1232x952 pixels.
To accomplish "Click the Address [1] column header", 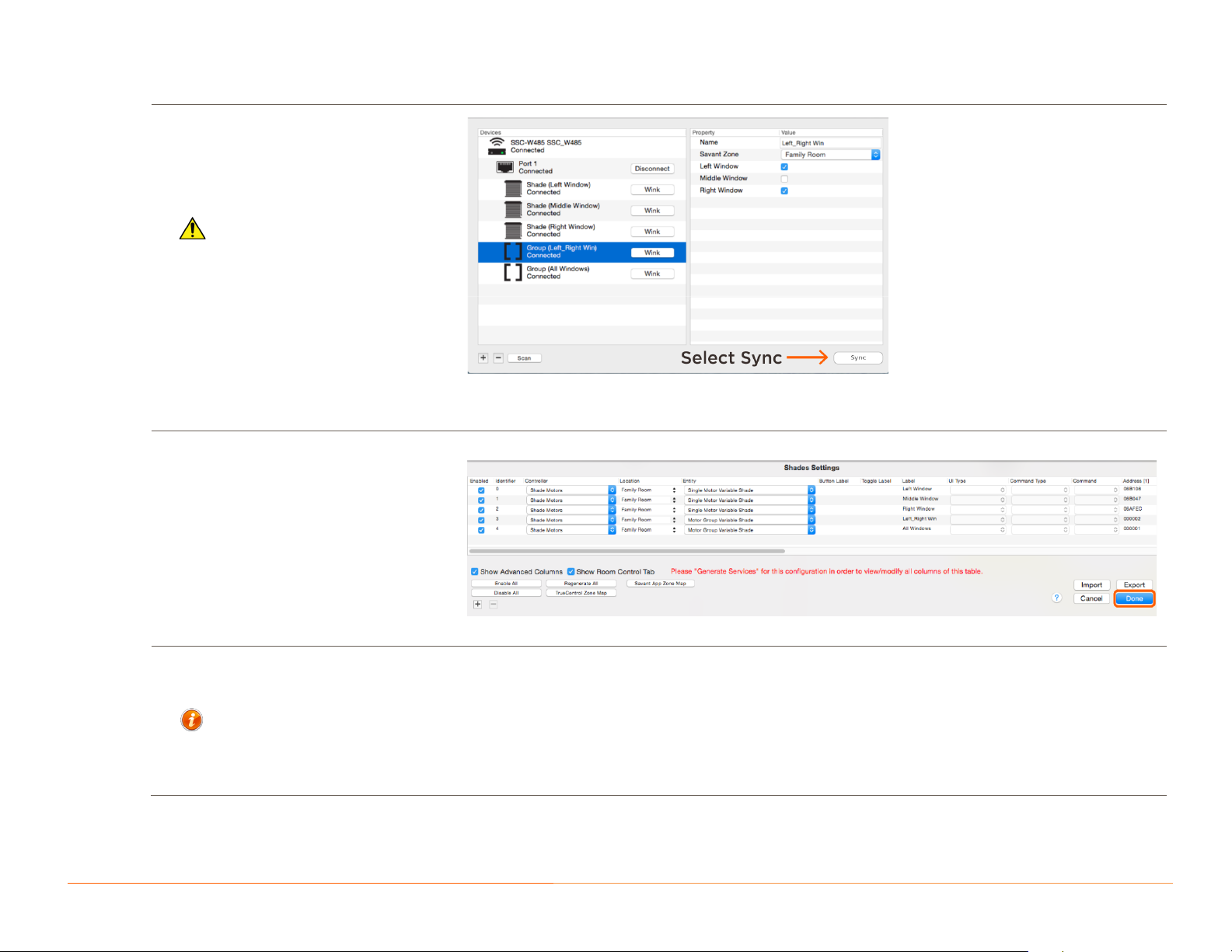I will coord(1136,481).
